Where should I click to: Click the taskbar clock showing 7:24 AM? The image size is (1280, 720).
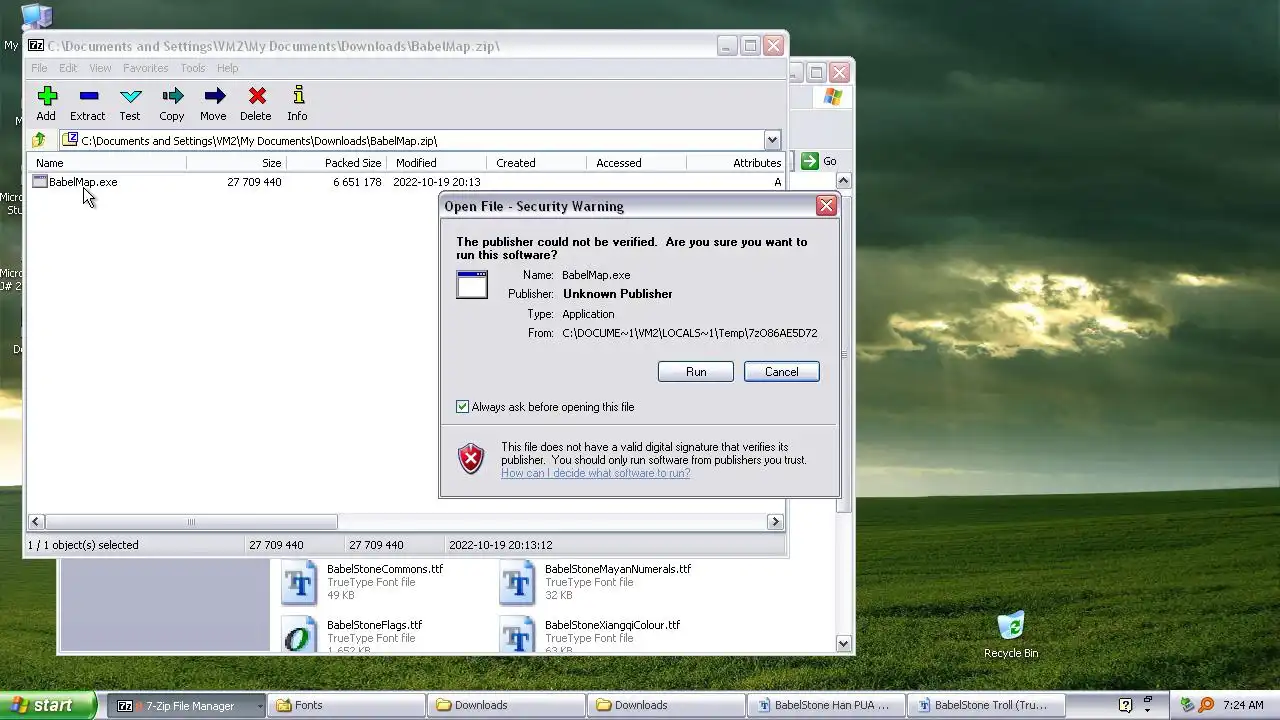(1243, 705)
